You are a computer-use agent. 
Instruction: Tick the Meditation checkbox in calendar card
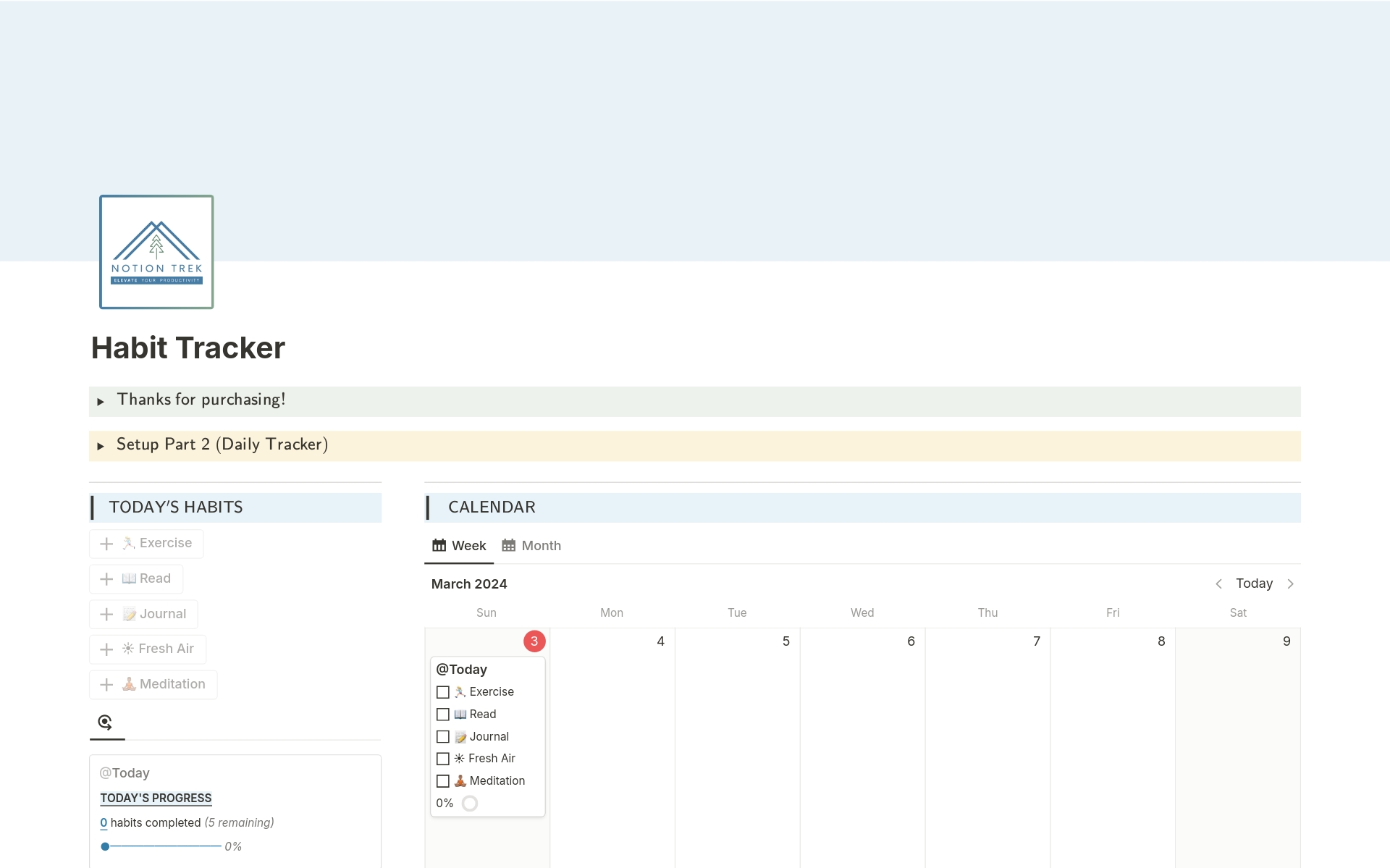coord(443,781)
